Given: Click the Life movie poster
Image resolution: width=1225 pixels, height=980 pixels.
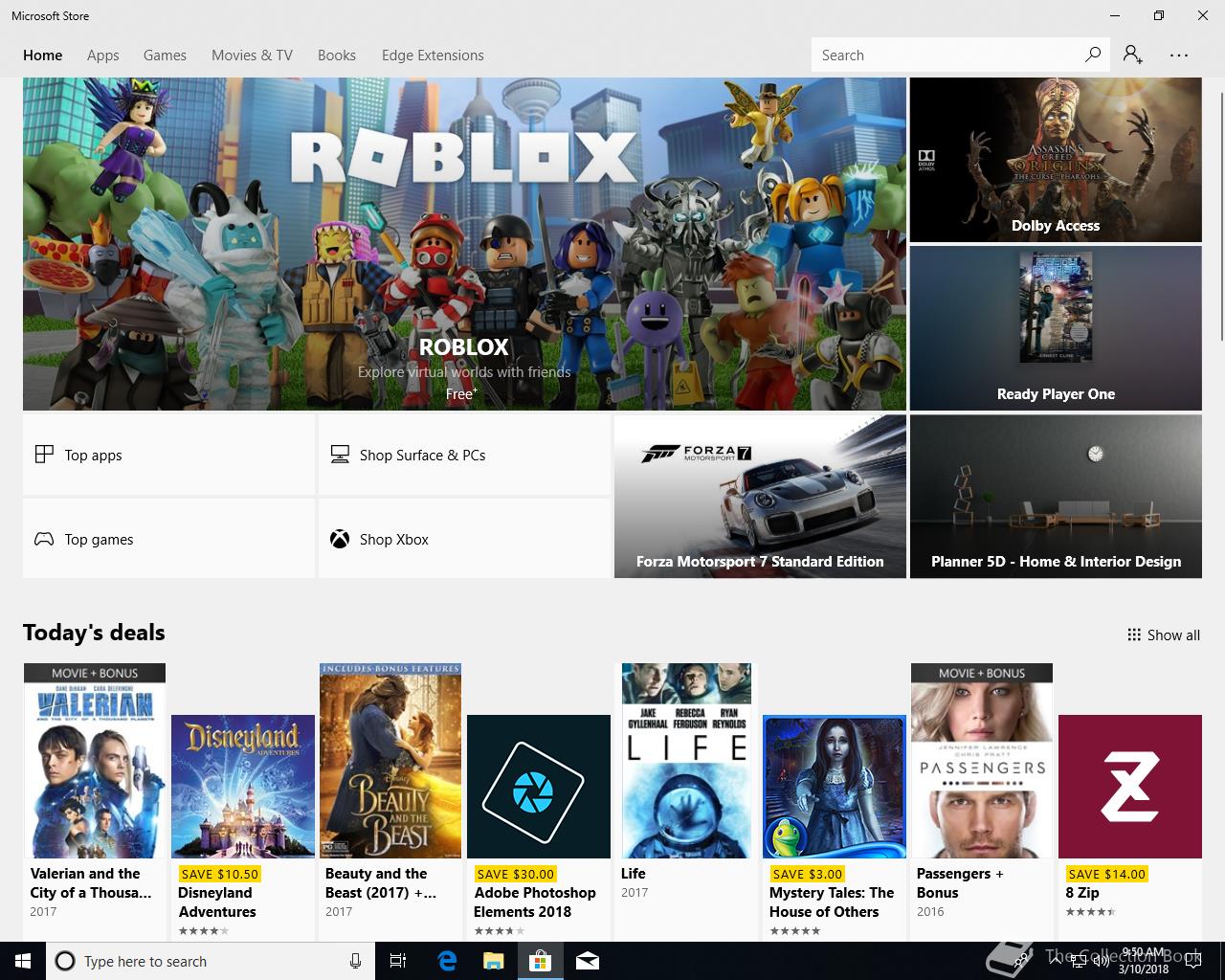Looking at the screenshot, I should coord(686,761).
